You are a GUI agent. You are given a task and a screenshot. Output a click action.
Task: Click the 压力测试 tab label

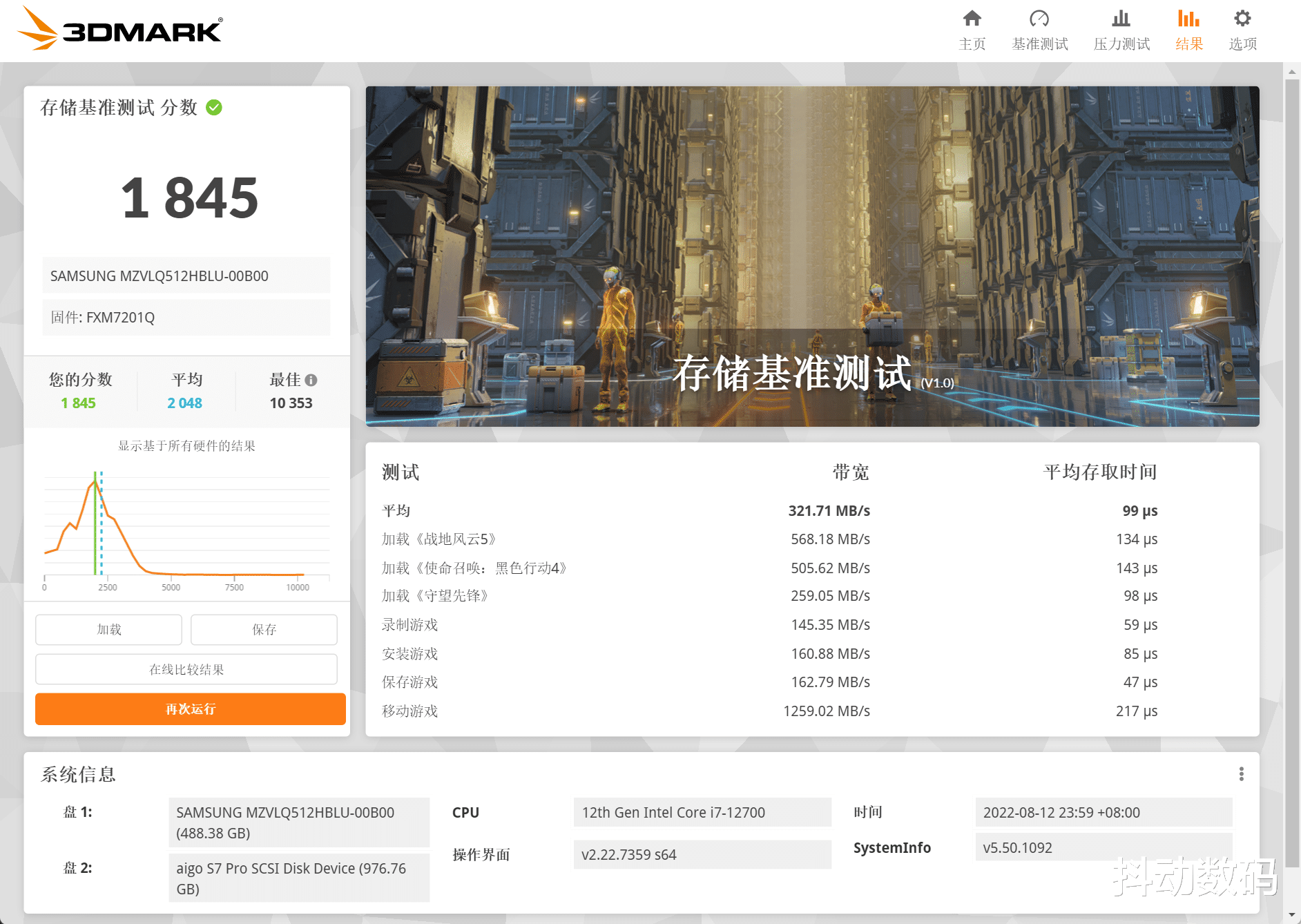1121,44
